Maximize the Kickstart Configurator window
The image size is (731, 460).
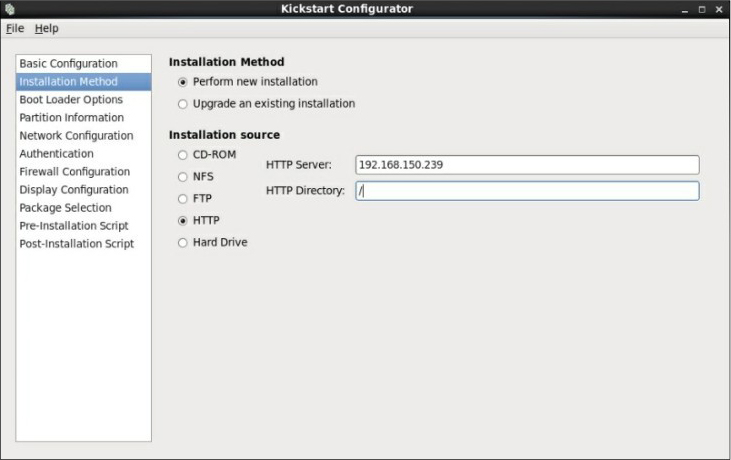[702, 9]
